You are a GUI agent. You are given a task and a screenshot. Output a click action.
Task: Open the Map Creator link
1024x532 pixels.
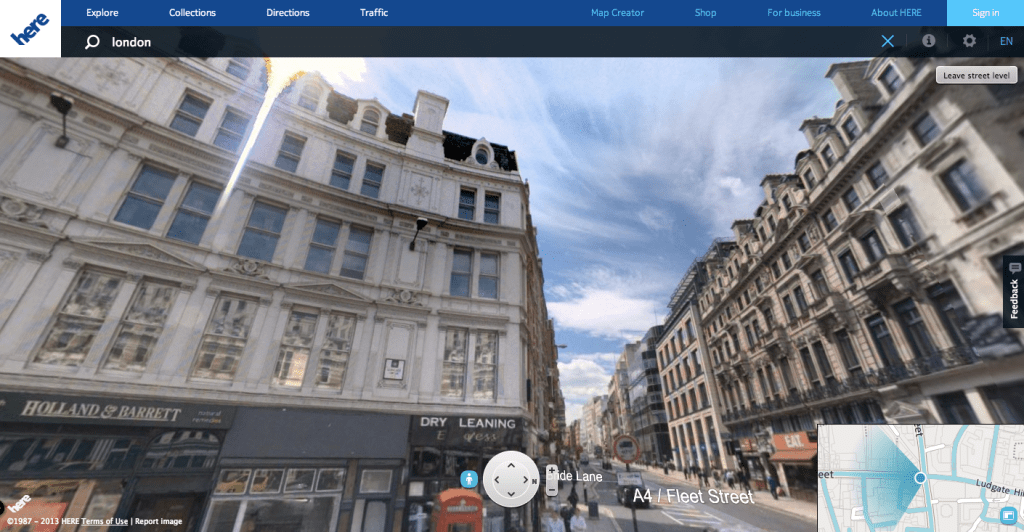point(617,12)
